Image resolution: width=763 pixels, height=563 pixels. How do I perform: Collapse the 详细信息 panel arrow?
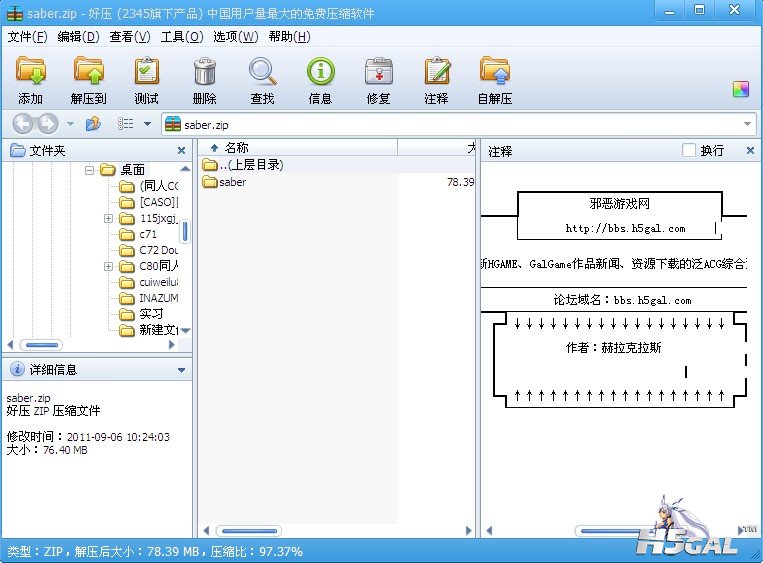181,370
